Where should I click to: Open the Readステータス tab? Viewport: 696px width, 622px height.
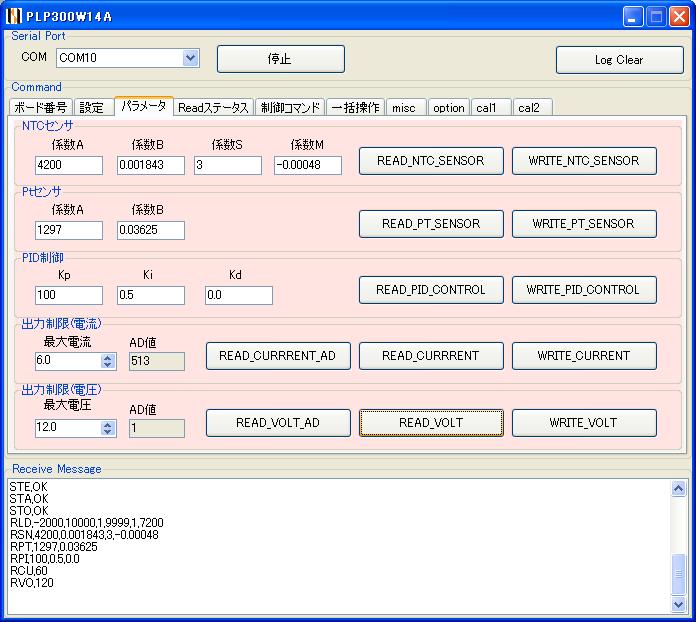[x=214, y=107]
